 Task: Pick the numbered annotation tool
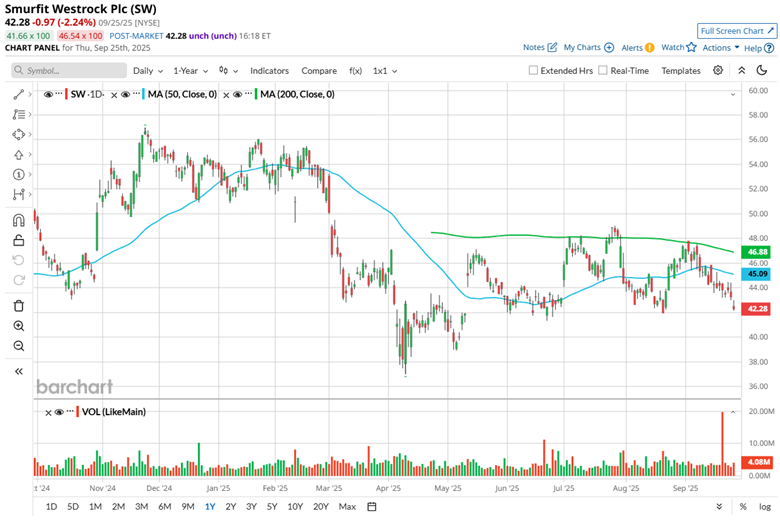pyautogui.click(x=18, y=175)
